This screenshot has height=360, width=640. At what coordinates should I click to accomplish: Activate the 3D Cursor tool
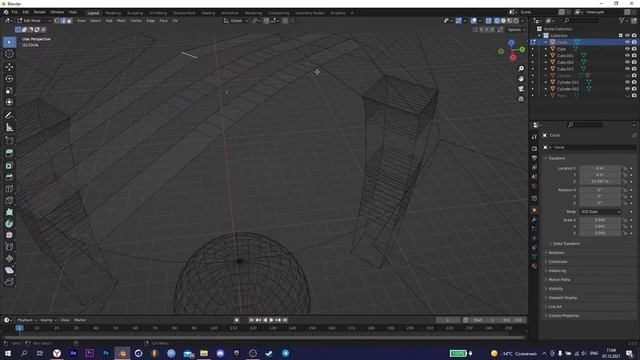(9, 54)
